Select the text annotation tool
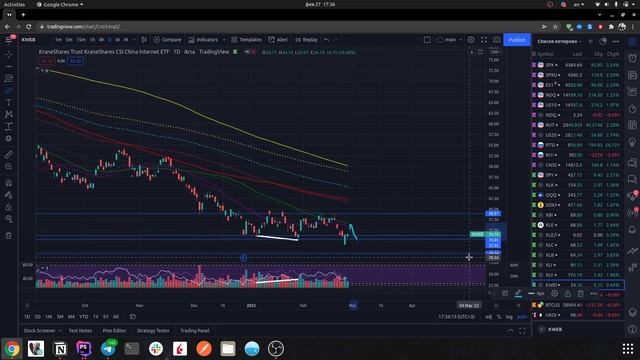 pyautogui.click(x=9, y=102)
